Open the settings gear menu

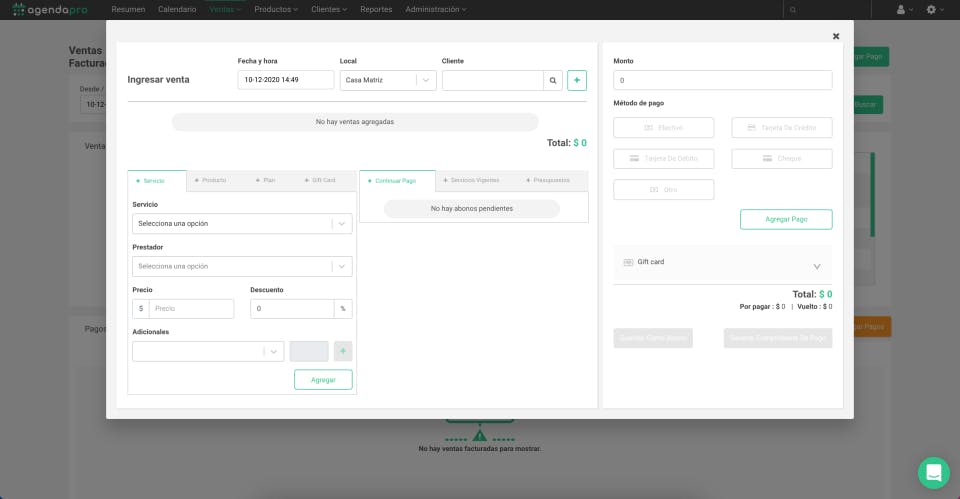pos(934,9)
